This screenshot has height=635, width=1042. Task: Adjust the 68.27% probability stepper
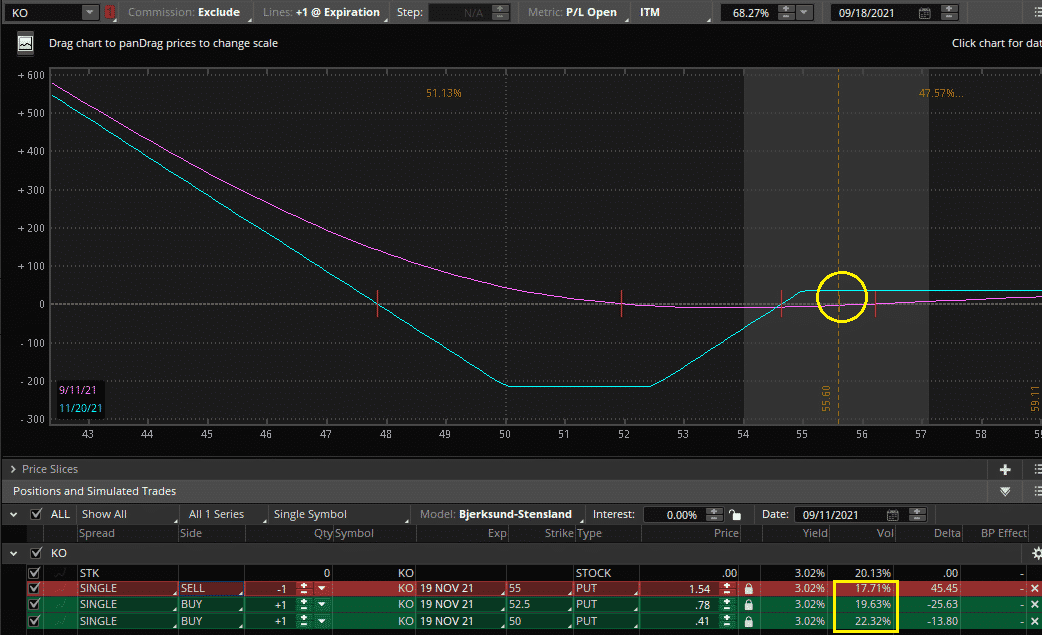[x=785, y=12]
